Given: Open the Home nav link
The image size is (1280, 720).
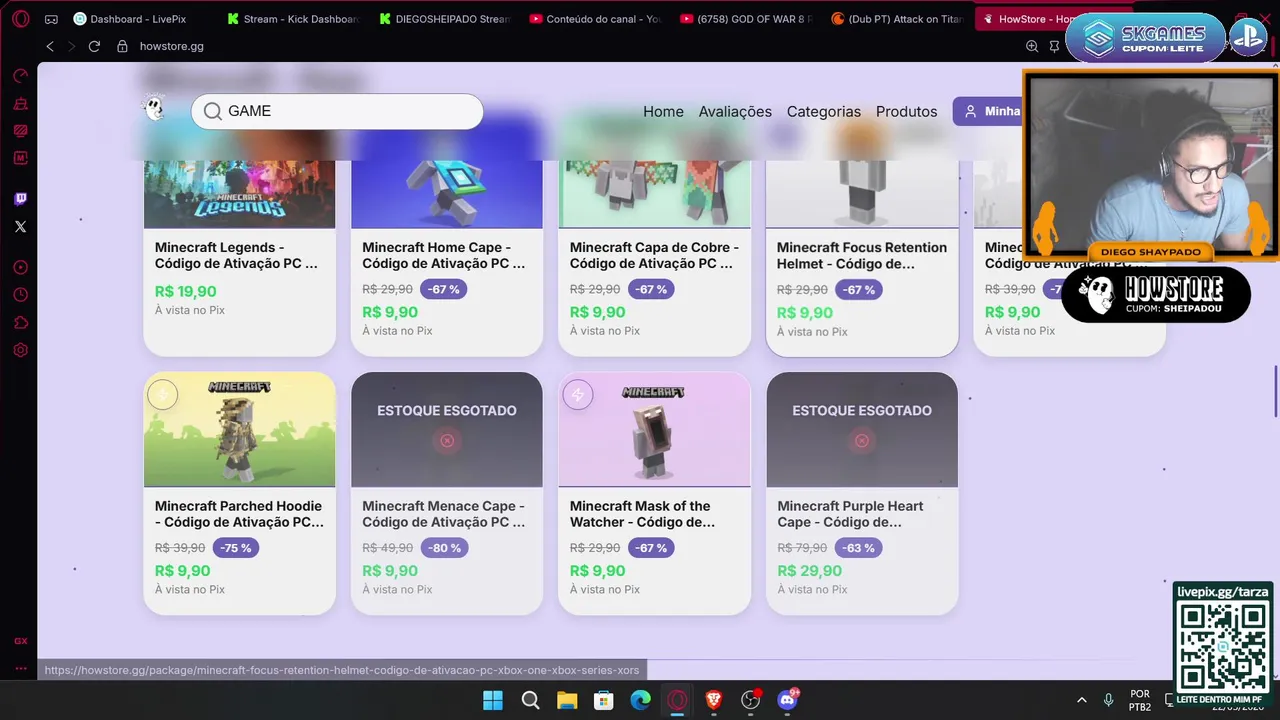Looking at the screenshot, I should (x=663, y=111).
